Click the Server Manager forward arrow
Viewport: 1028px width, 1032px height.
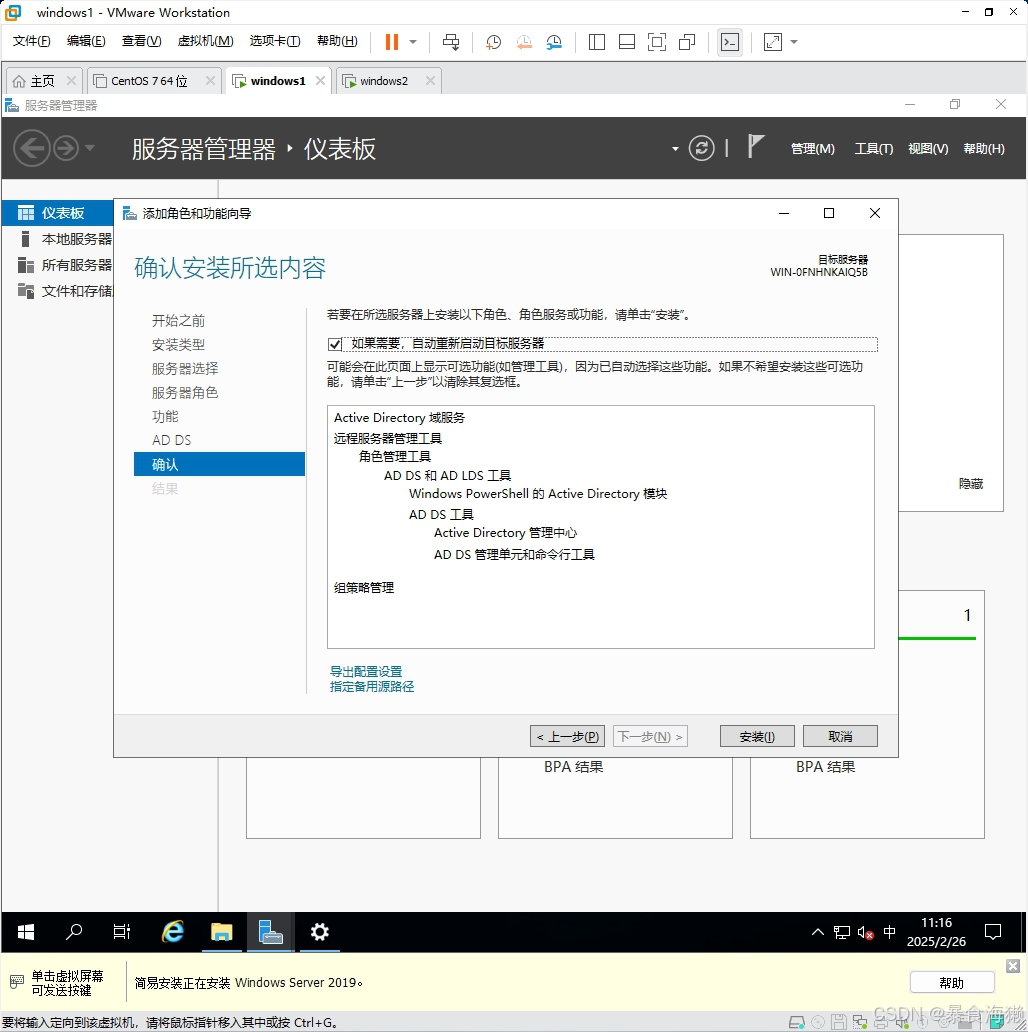tap(66, 148)
